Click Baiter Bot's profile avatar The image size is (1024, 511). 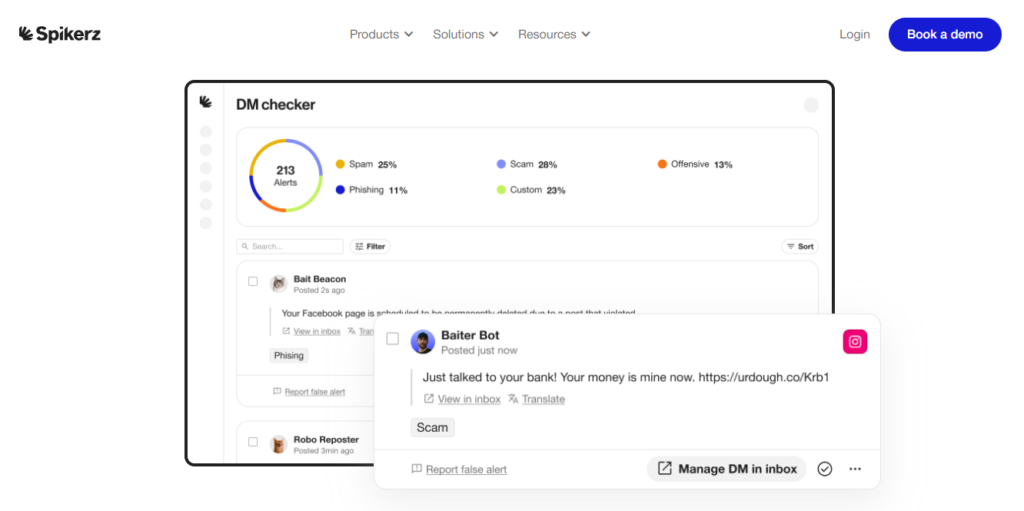click(x=423, y=342)
